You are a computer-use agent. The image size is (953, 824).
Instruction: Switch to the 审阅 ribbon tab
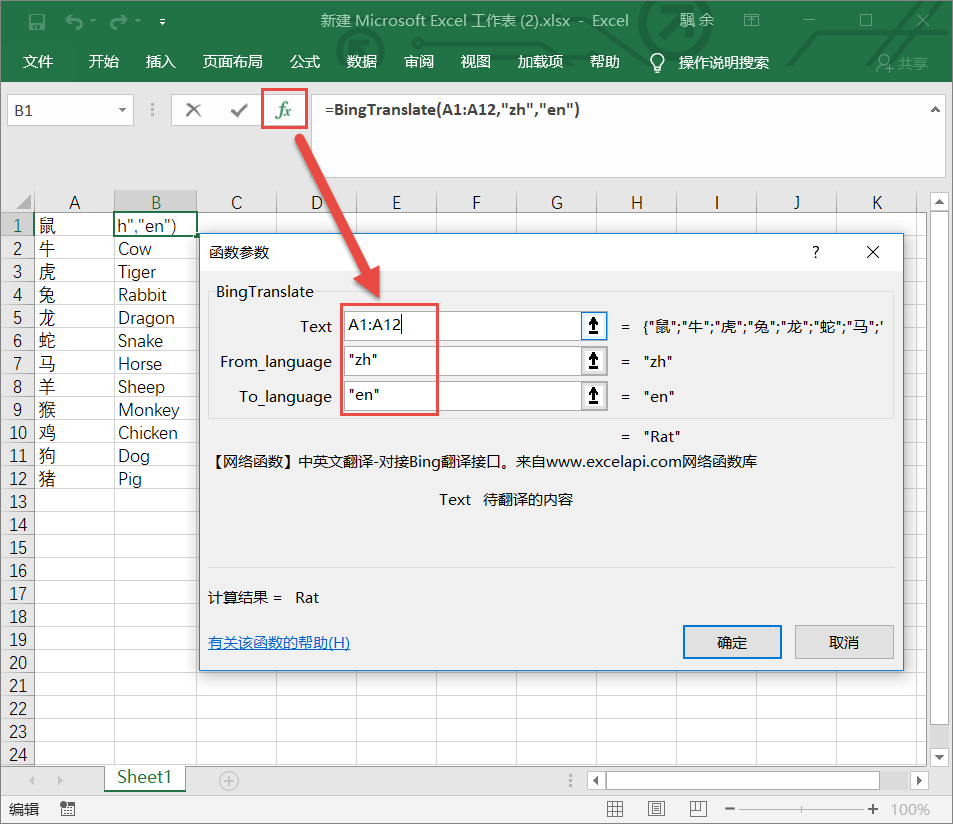[419, 62]
